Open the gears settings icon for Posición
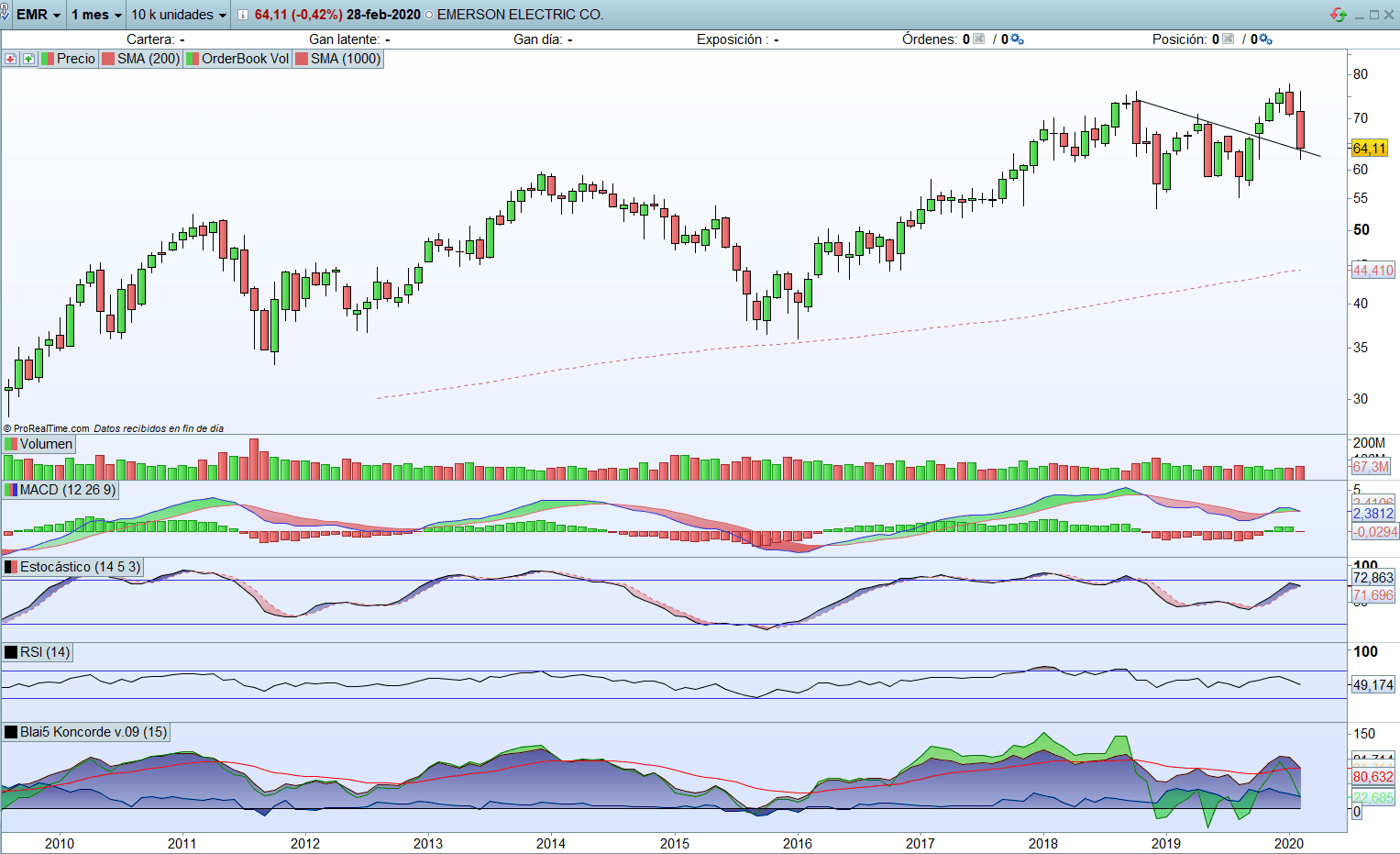 1266,39
